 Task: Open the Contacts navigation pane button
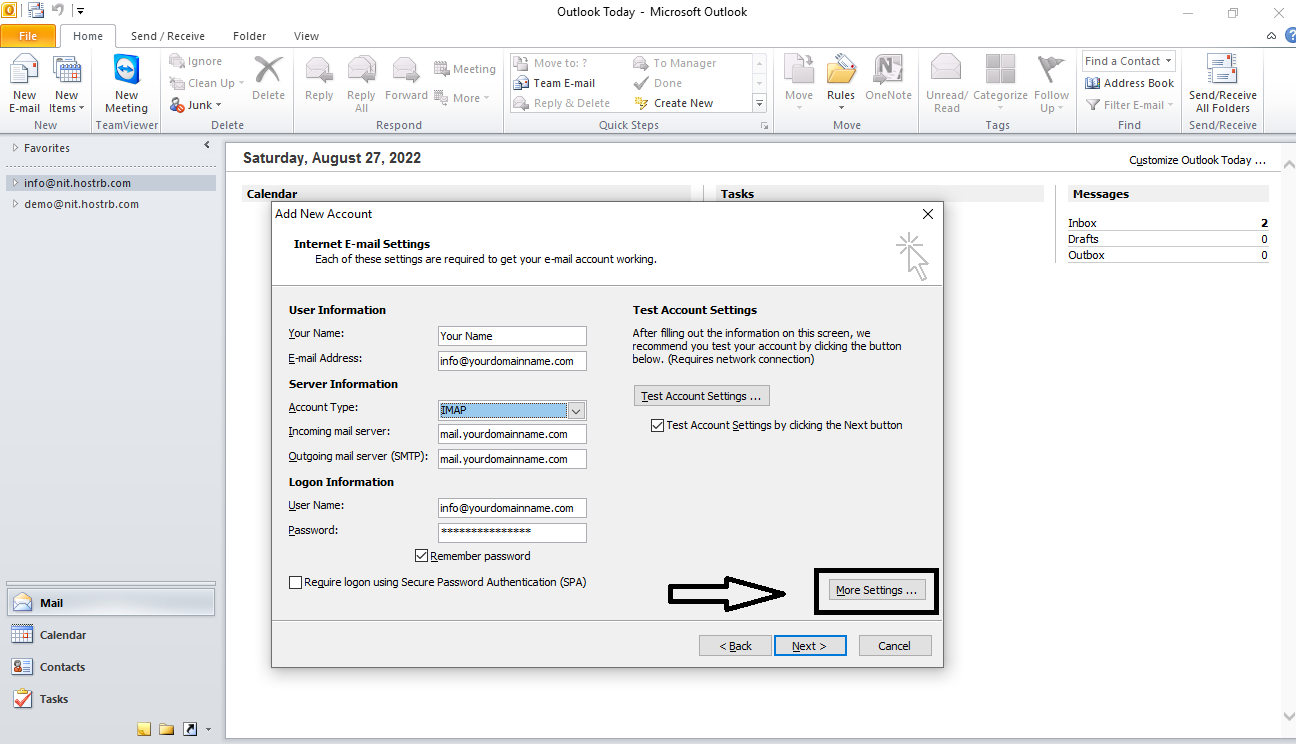[x=110, y=667]
